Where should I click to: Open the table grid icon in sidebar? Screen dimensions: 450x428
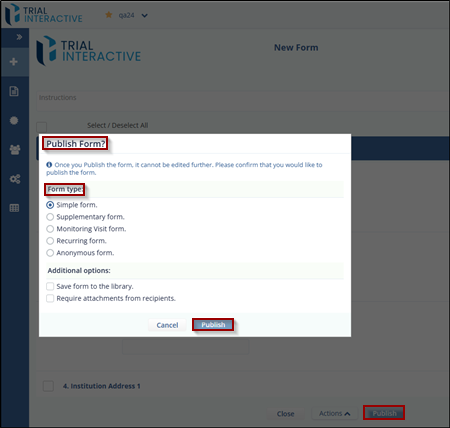[14, 208]
